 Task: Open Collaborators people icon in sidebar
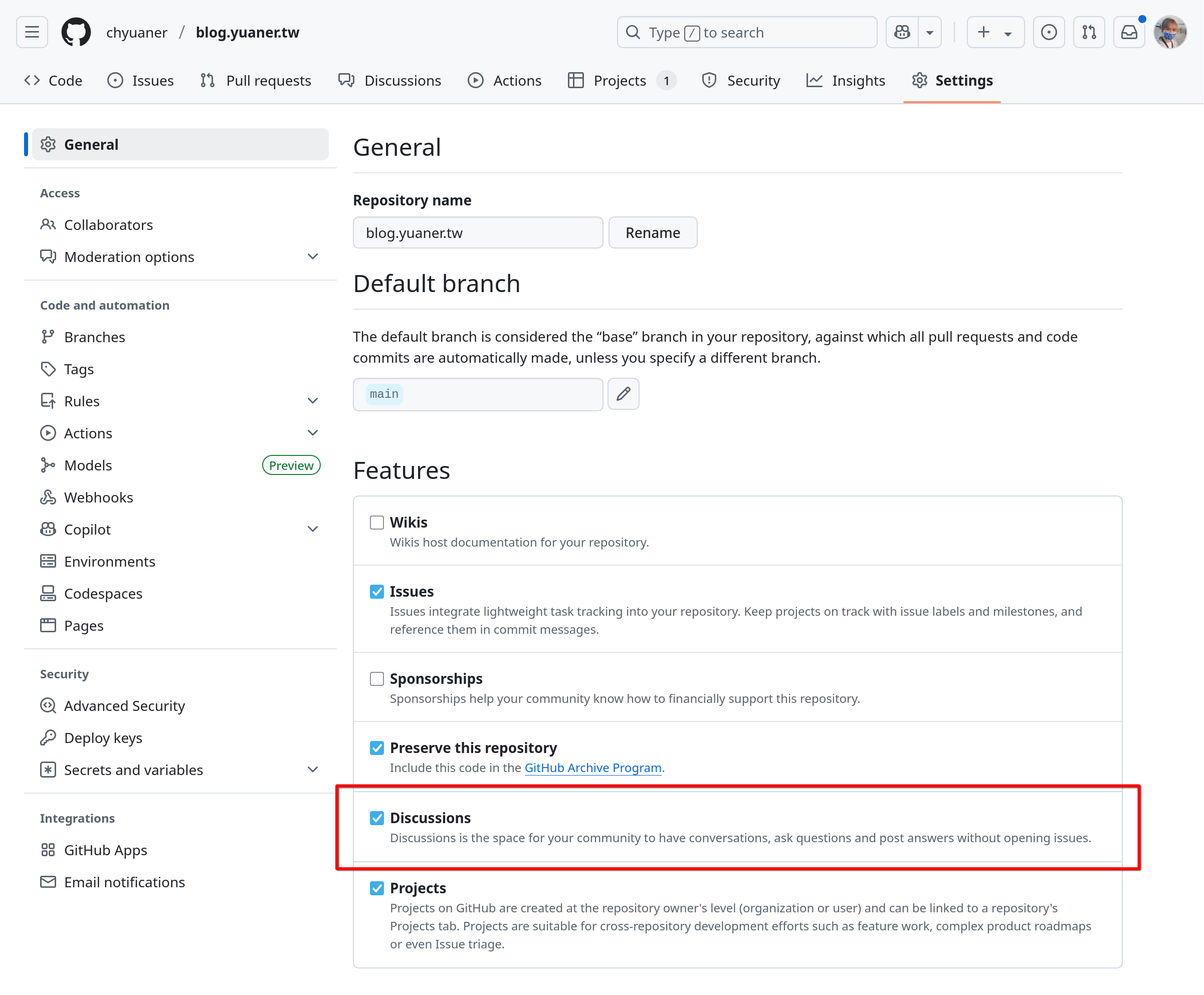coord(48,224)
